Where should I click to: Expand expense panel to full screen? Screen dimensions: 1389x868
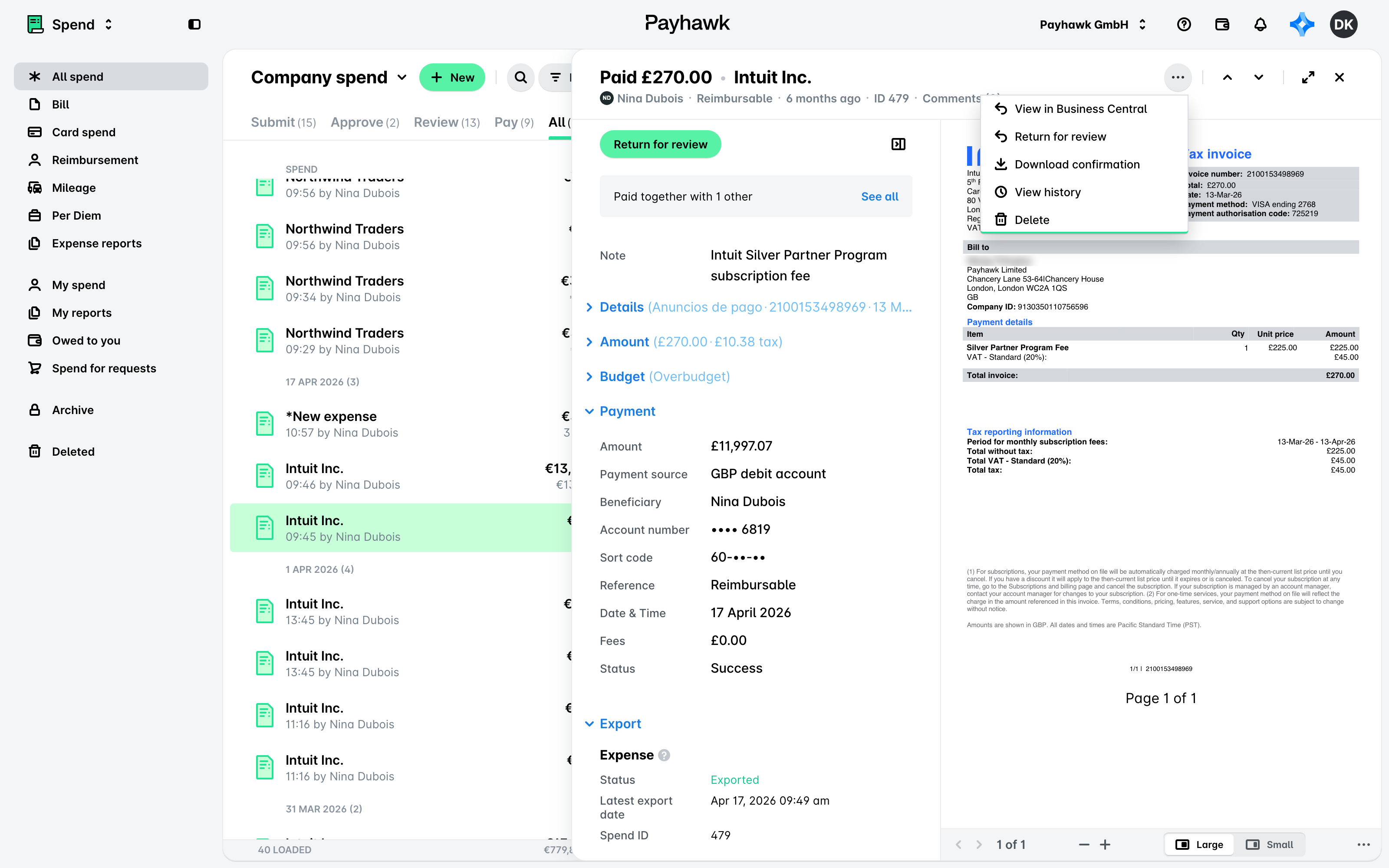[x=1308, y=78]
